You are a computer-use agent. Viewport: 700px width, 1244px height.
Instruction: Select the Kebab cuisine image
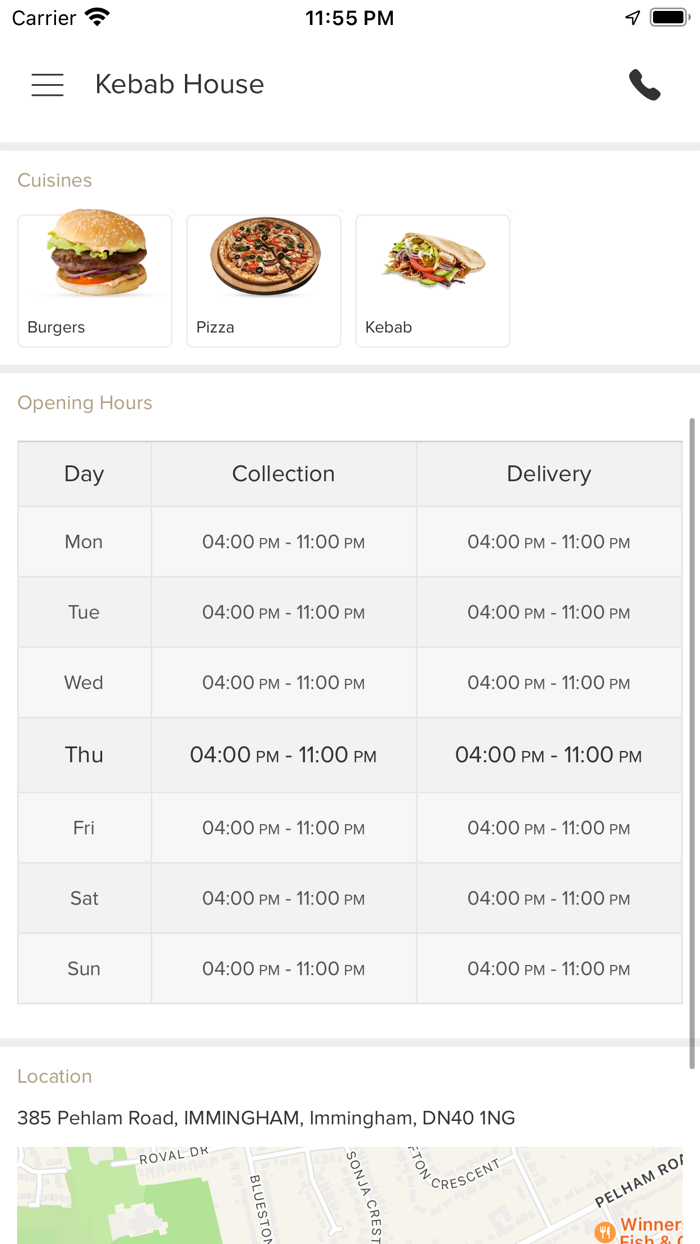(432, 258)
